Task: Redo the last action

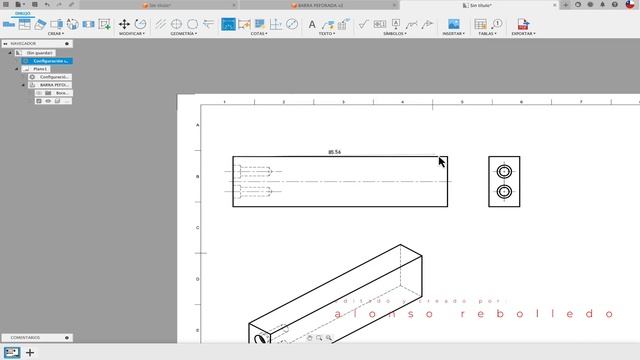Action: pos(60,4)
